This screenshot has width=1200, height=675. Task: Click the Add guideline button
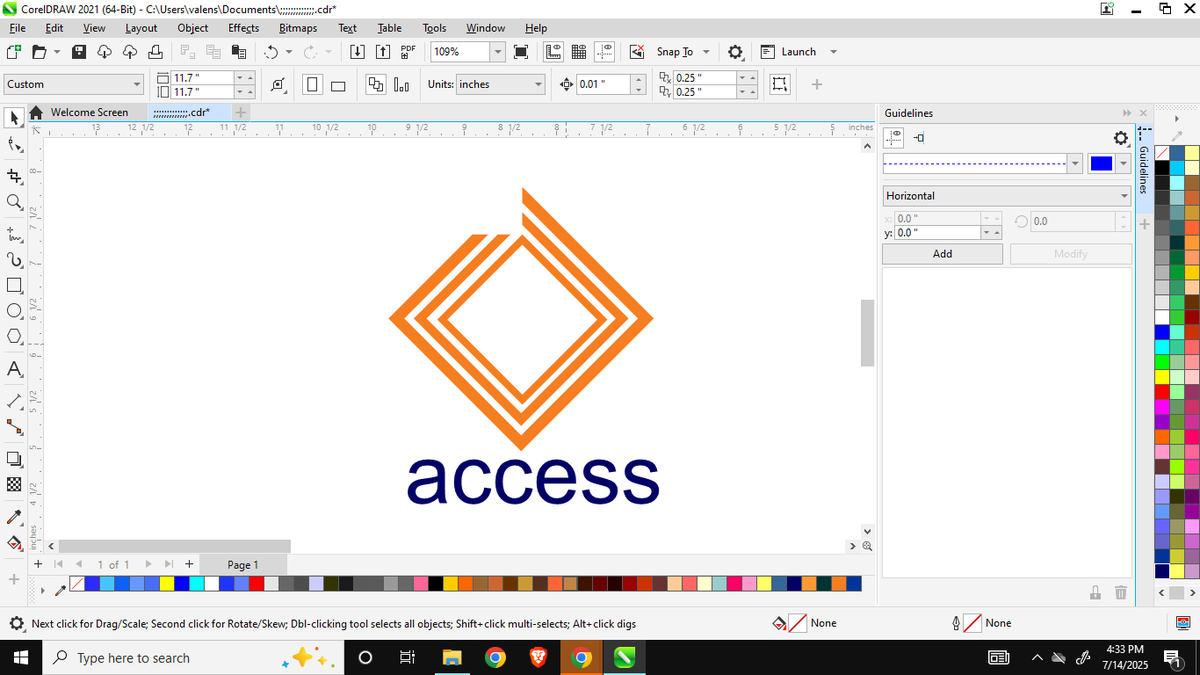942,254
